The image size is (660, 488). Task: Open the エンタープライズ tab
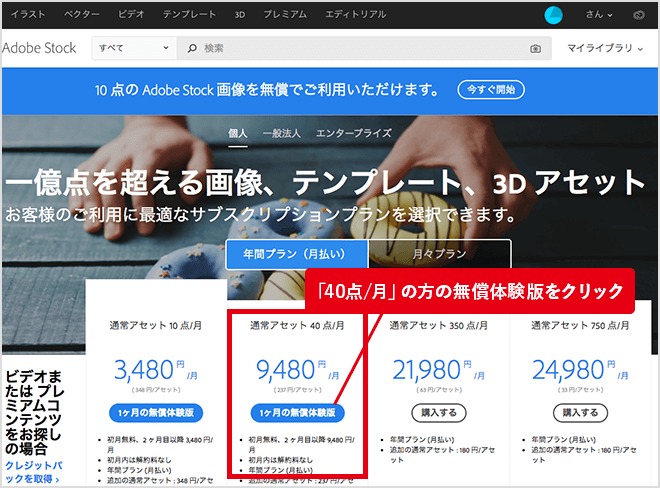353,133
